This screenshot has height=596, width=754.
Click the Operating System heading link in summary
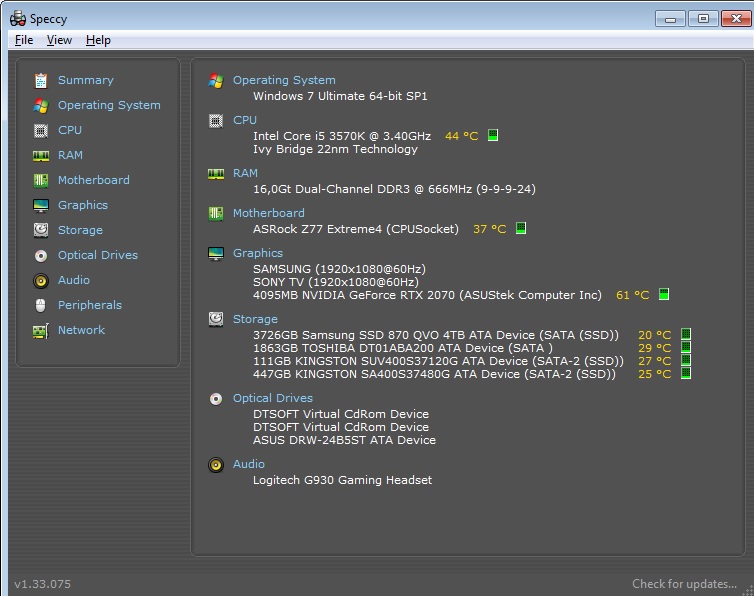[x=284, y=80]
